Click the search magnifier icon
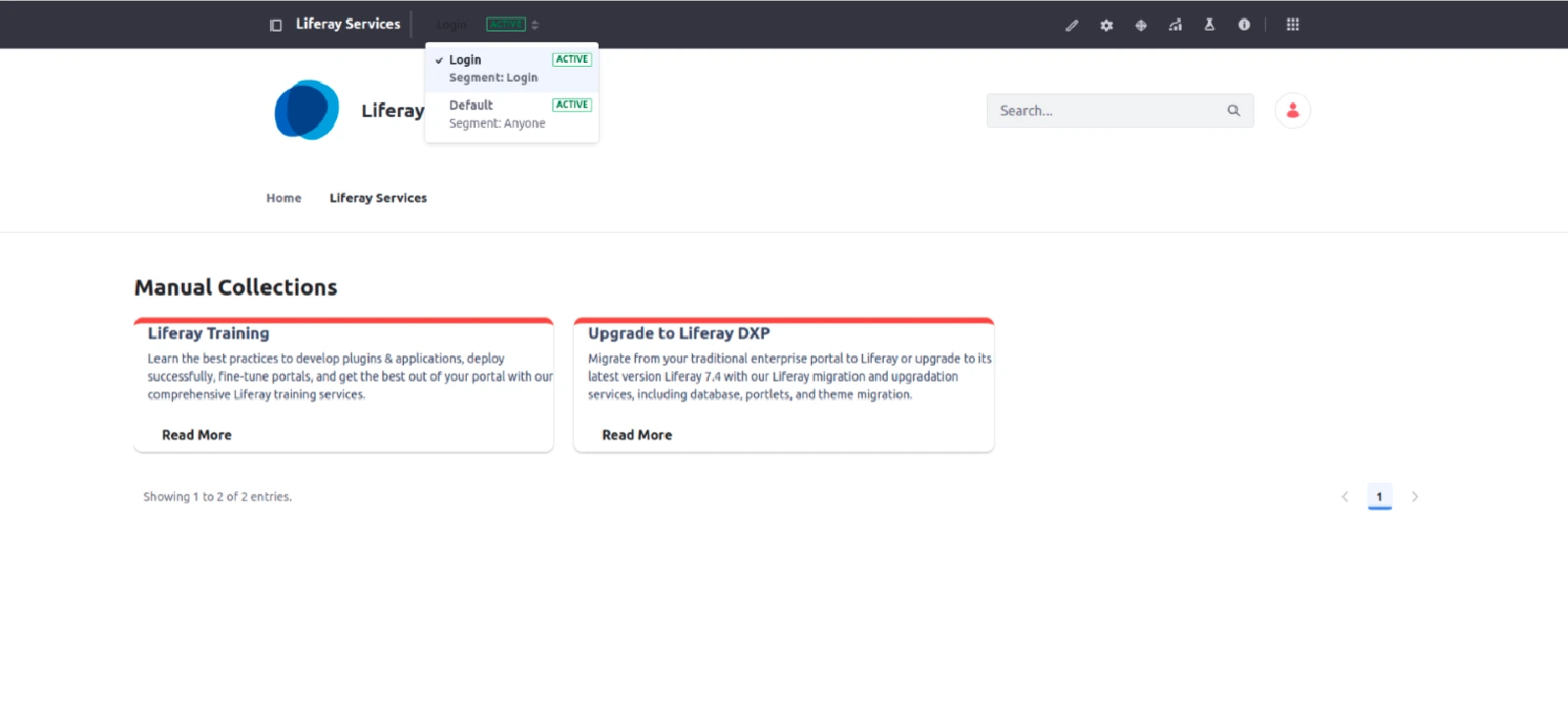Image resolution: width=1568 pixels, height=723 pixels. pos(1234,110)
